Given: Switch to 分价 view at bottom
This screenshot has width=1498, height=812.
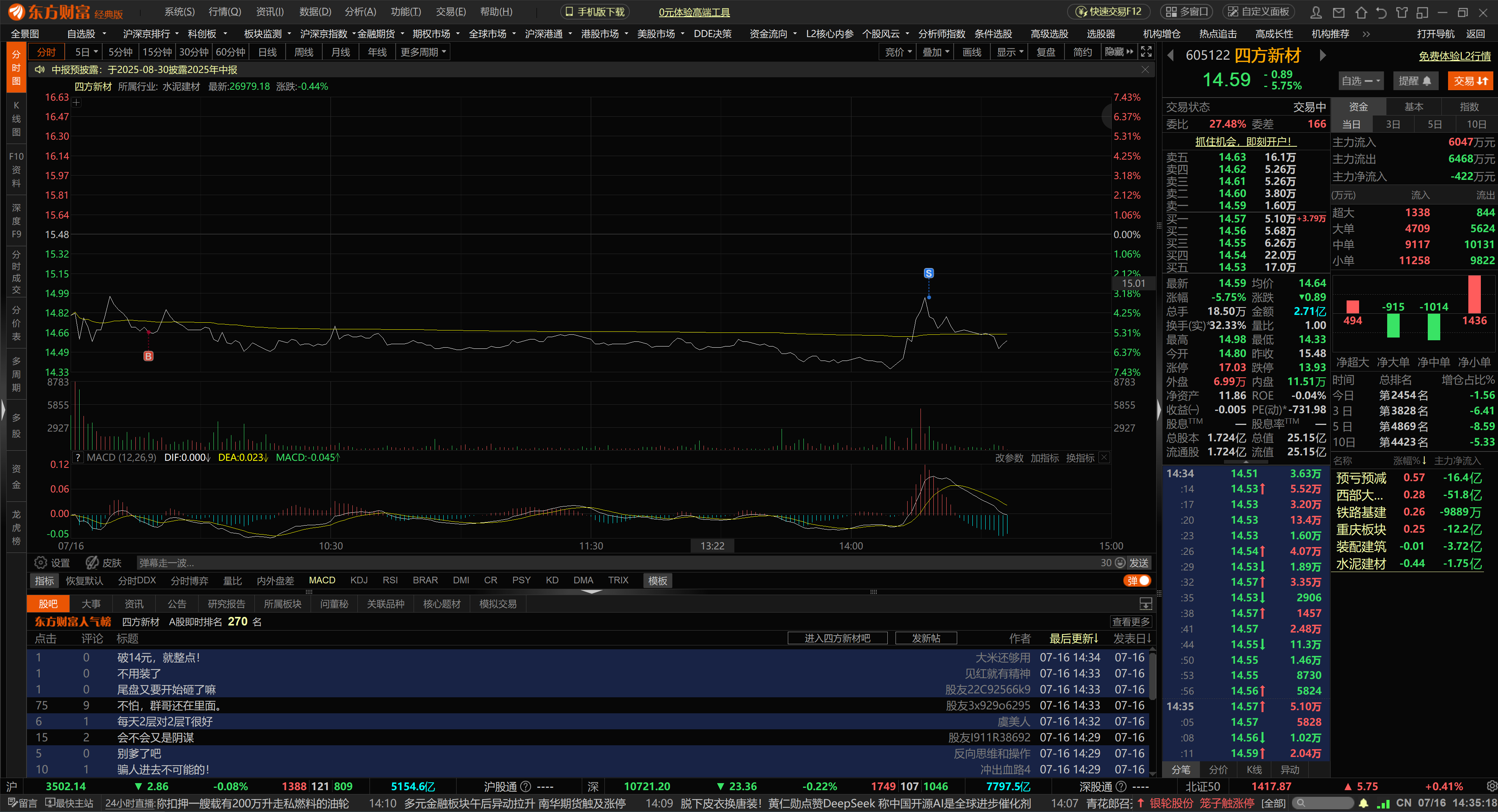Looking at the screenshot, I should pos(1218,769).
